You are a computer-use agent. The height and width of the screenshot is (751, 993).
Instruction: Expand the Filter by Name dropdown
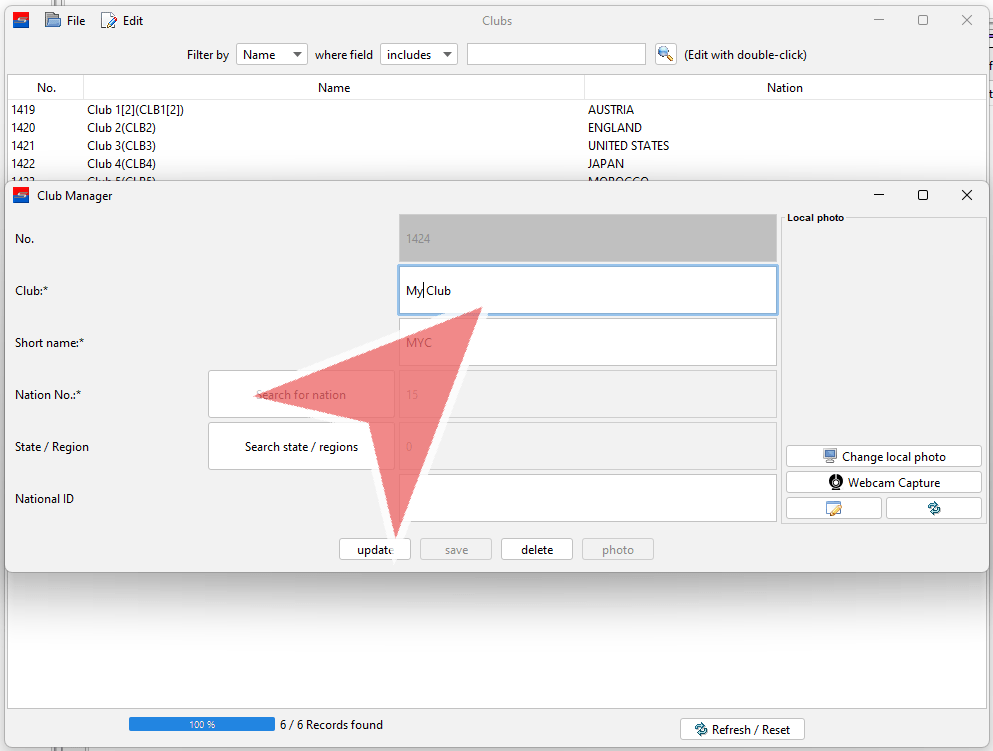[271, 55]
